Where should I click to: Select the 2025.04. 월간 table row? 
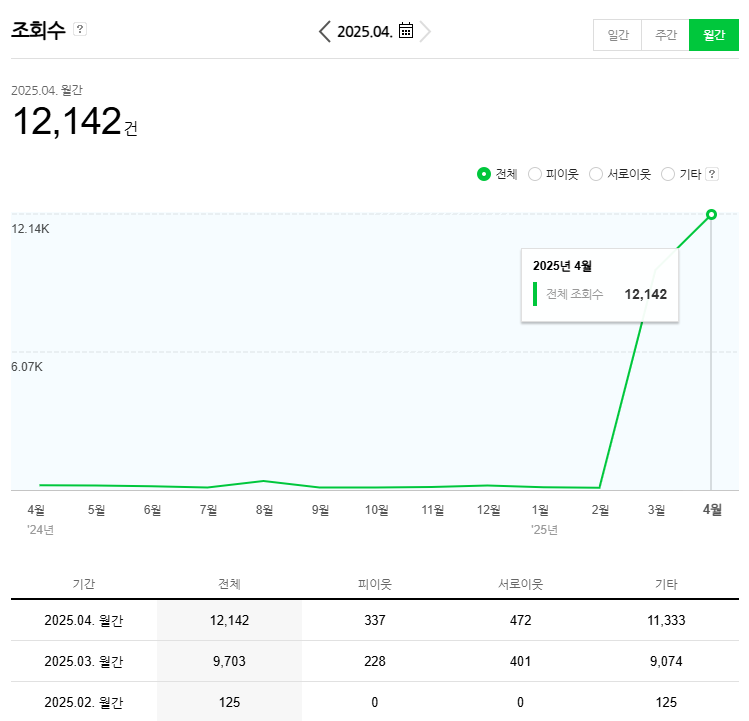click(x=375, y=620)
